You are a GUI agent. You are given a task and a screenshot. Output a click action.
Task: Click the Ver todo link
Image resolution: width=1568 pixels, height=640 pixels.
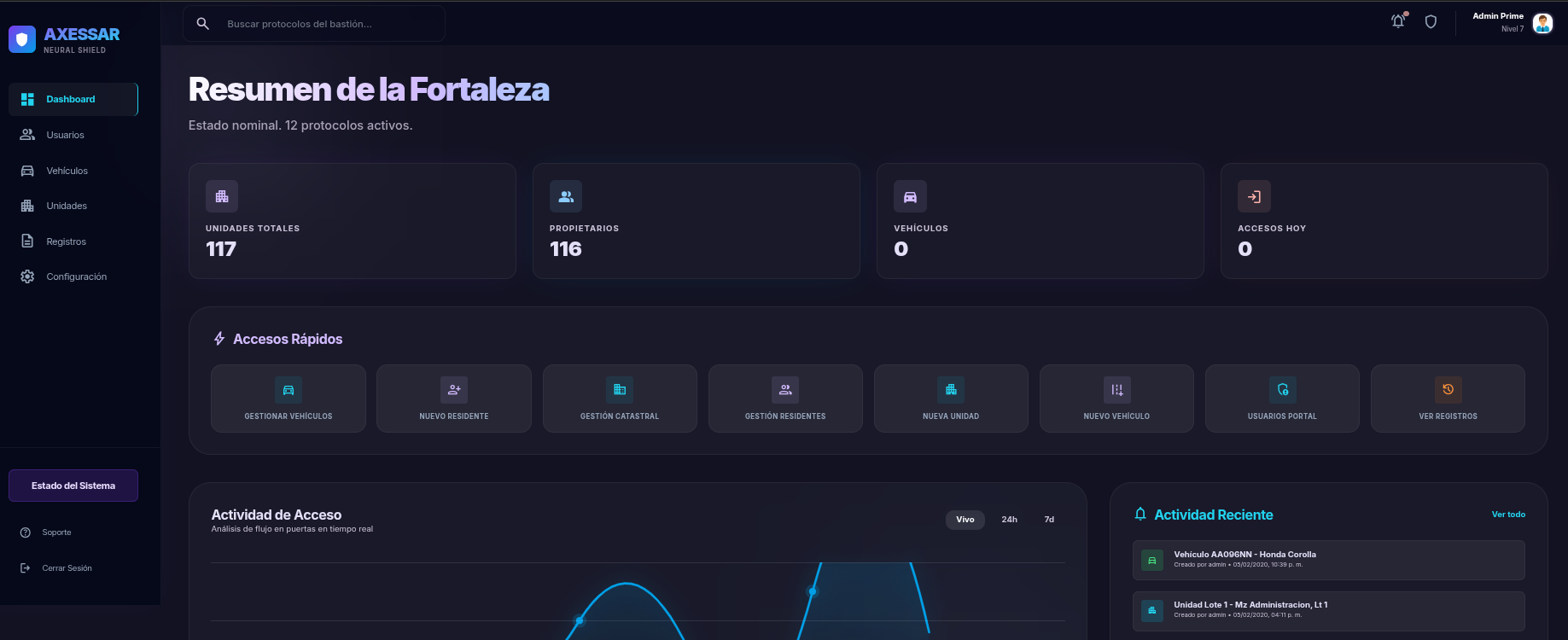point(1507,515)
